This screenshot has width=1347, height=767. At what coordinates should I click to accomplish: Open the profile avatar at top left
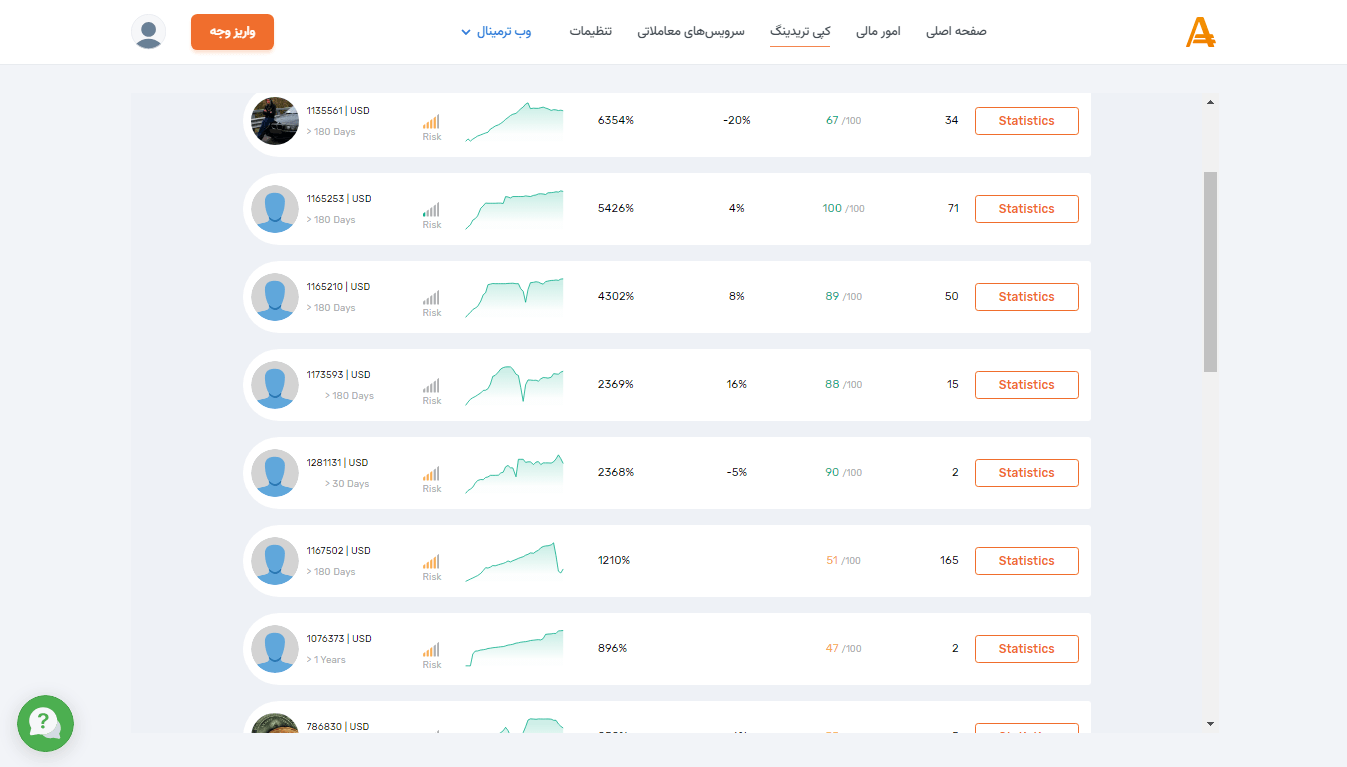[x=149, y=32]
